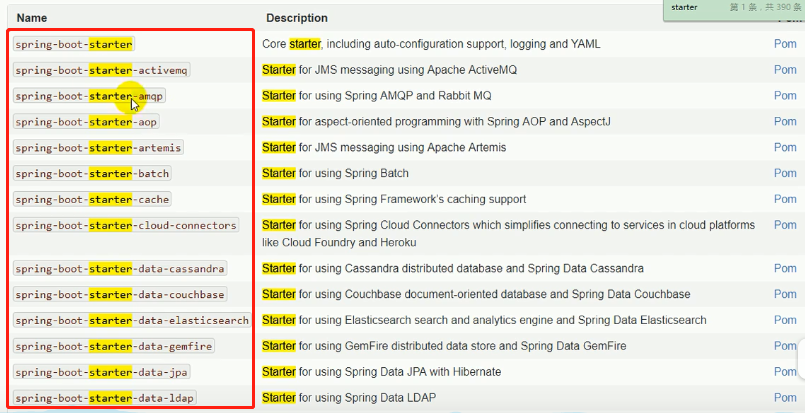Click the Spring AOP and AspectJ description
Viewport: 805px width, 413px height.
[x=436, y=122]
